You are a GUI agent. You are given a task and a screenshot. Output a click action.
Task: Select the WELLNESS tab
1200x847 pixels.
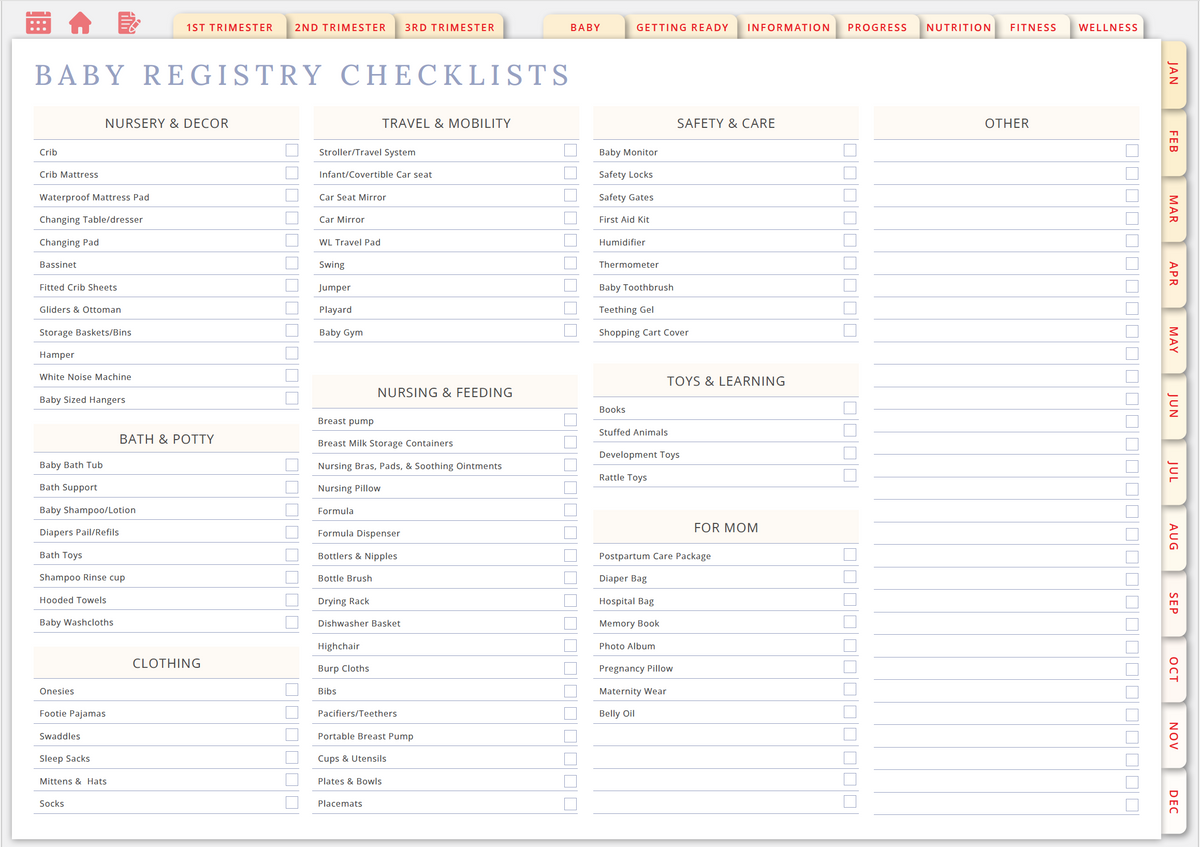click(1107, 27)
